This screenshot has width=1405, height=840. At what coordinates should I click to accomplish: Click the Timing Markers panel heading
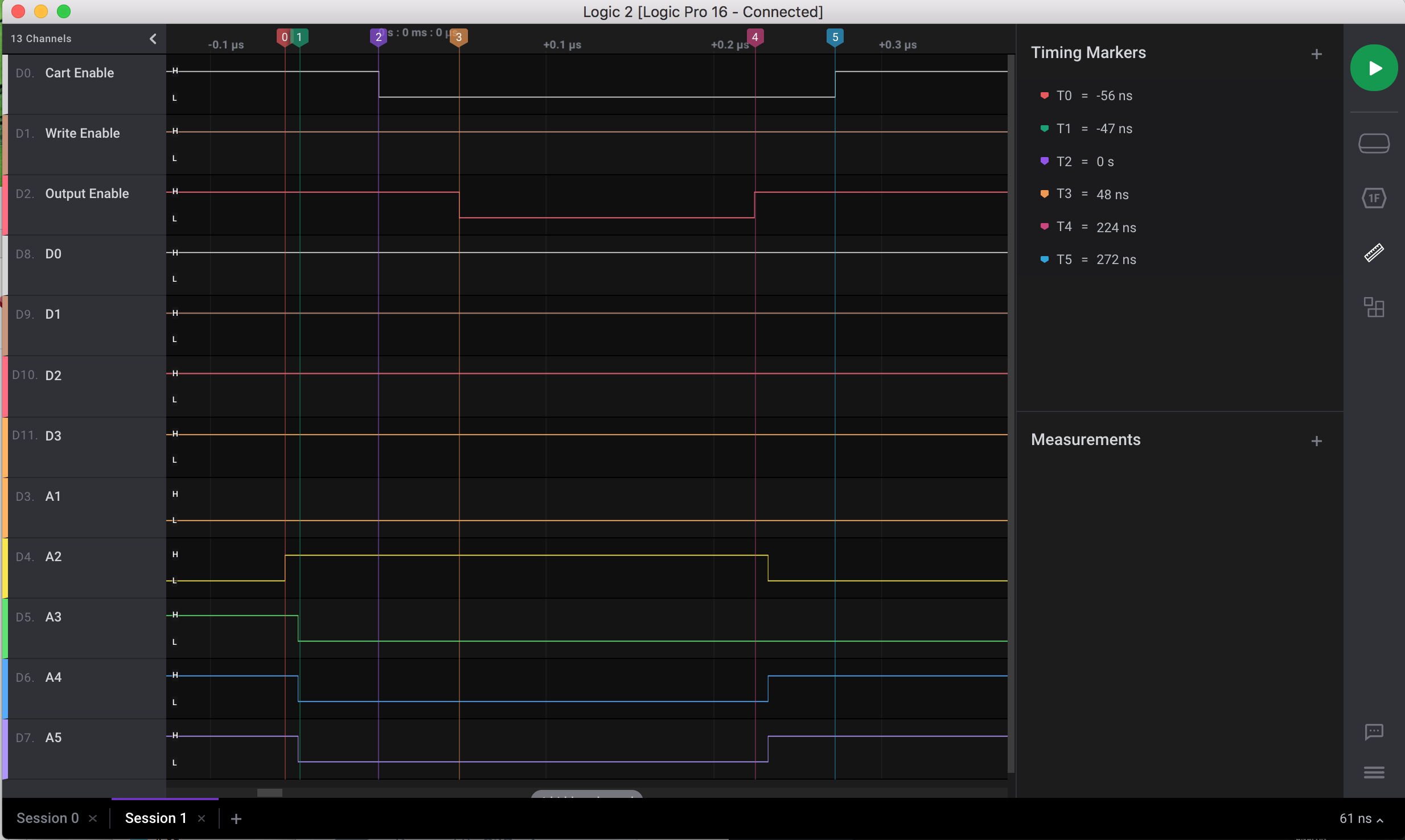pyautogui.click(x=1088, y=52)
